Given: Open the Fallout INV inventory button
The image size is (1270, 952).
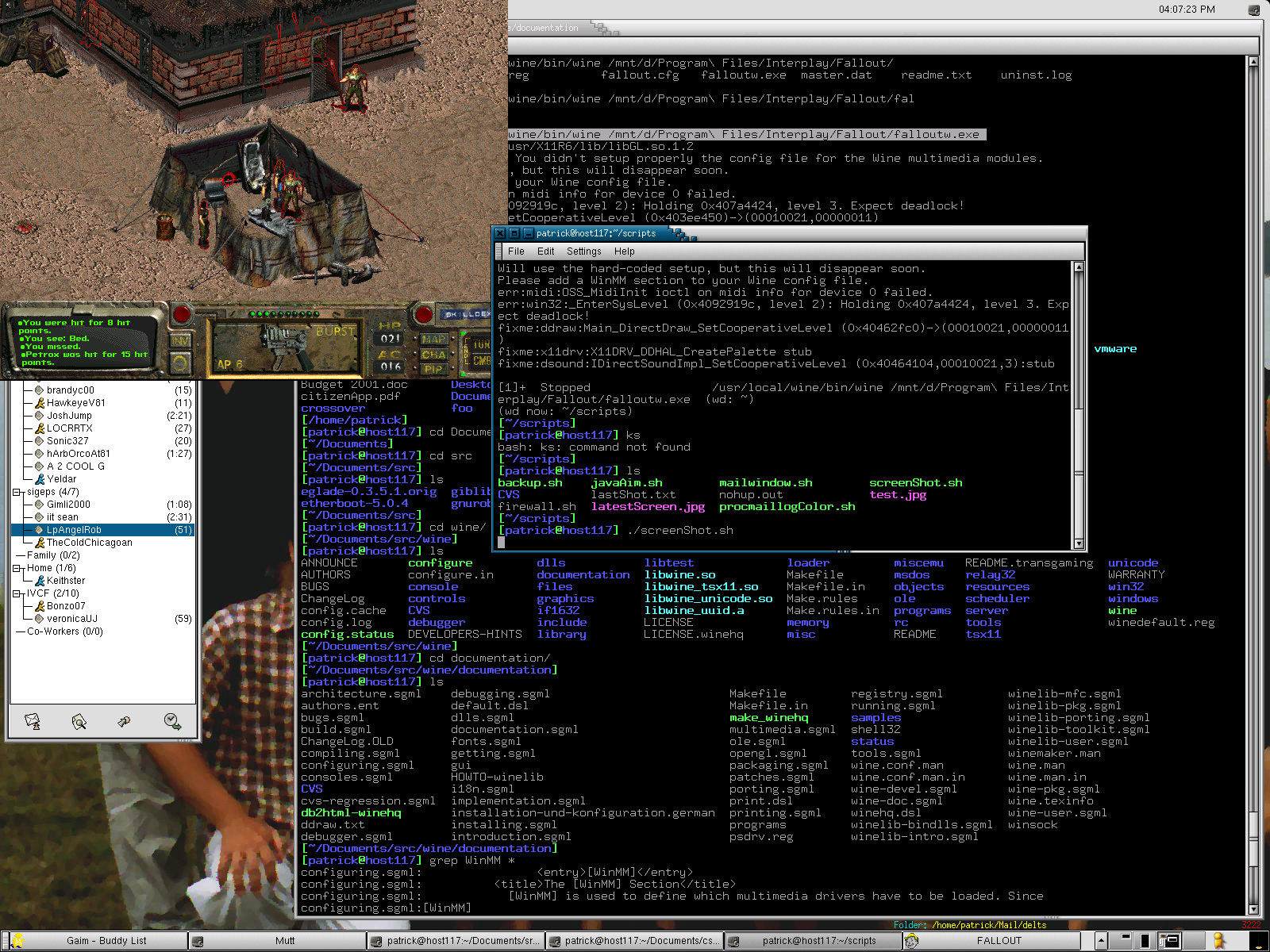Looking at the screenshot, I should click(180, 340).
